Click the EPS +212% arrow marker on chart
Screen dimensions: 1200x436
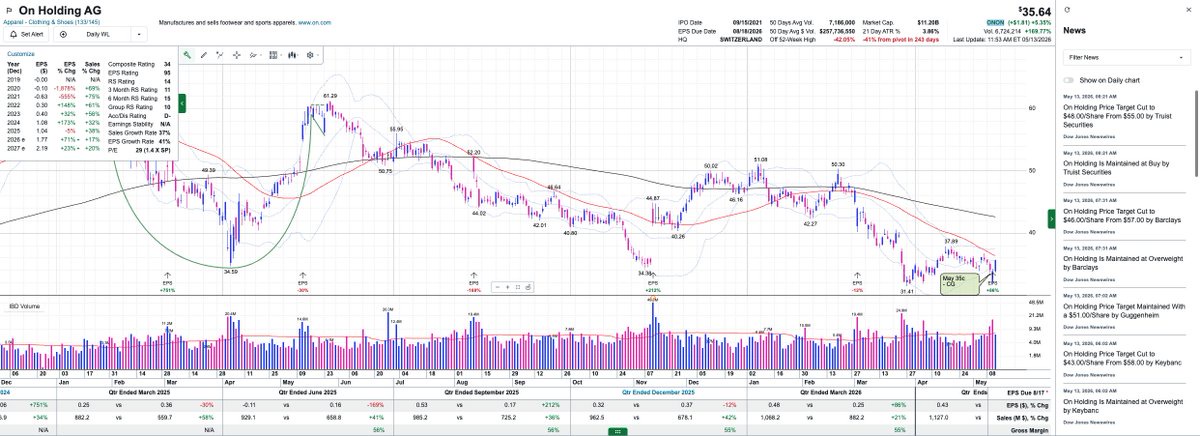pos(652,281)
